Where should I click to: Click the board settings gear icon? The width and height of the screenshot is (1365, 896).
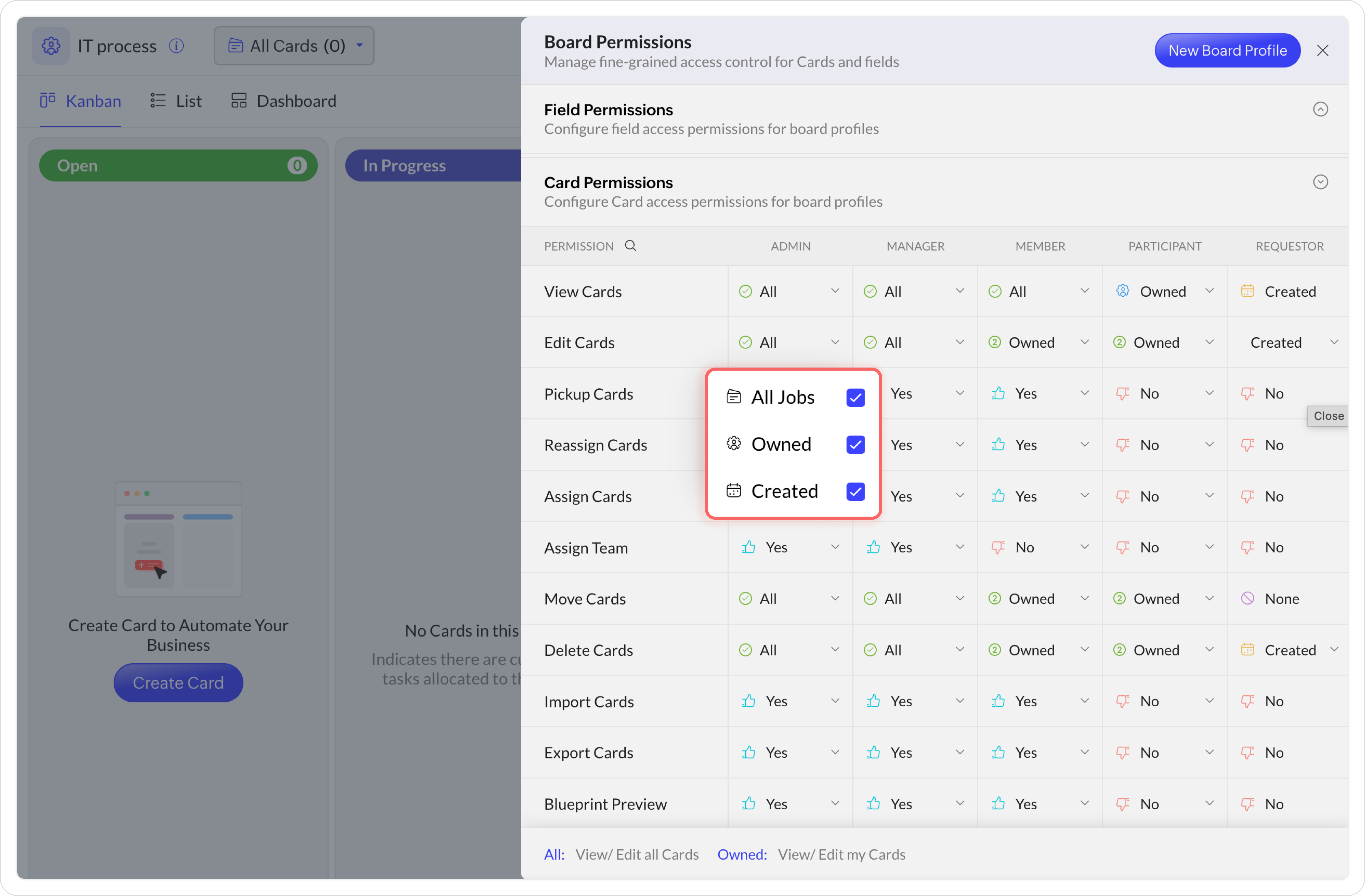pyautogui.click(x=50, y=46)
